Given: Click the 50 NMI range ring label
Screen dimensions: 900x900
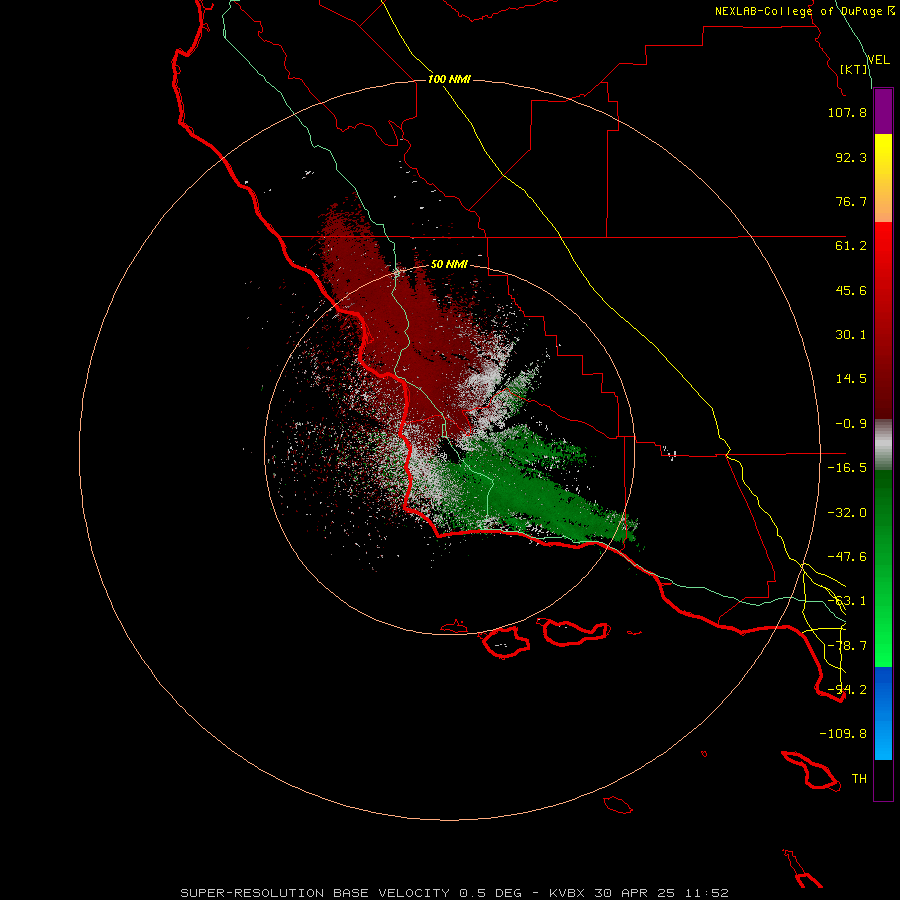Looking at the screenshot, I should tap(449, 264).
